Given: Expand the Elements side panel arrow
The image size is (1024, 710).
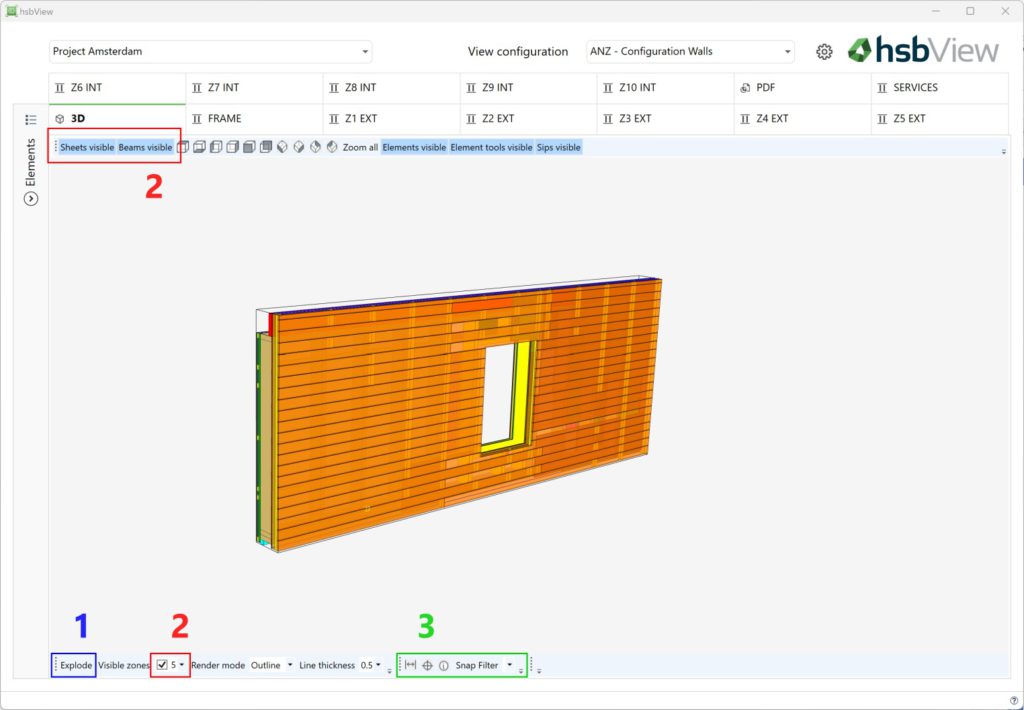Looking at the screenshot, I should 31,199.
